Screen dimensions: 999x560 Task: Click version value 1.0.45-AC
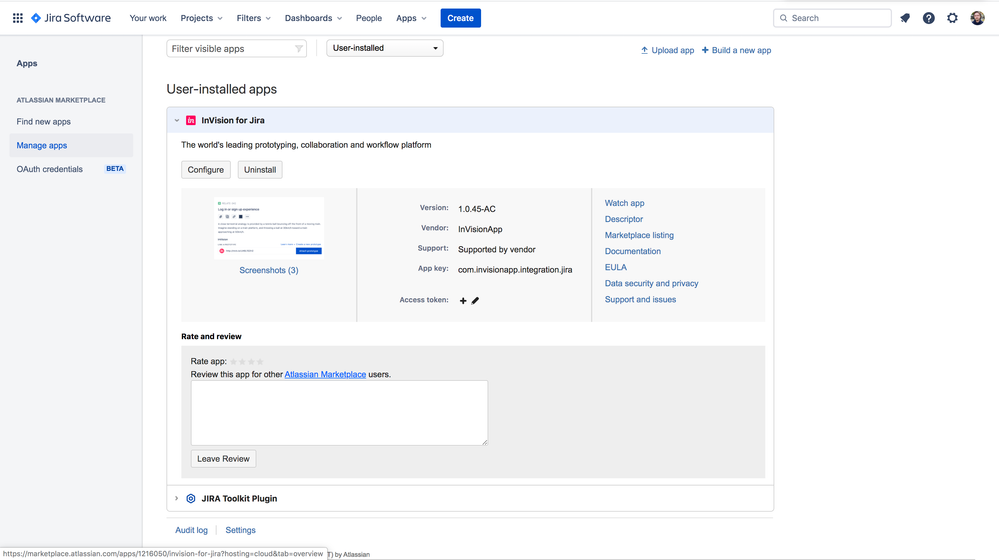tap(477, 209)
